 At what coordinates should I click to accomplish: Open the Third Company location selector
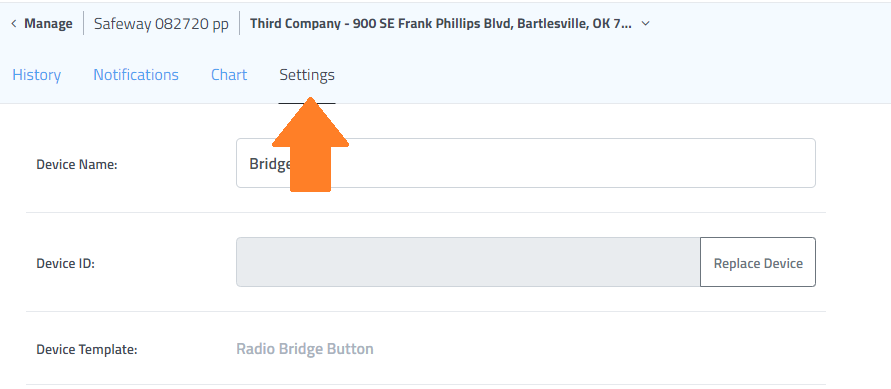click(440, 24)
